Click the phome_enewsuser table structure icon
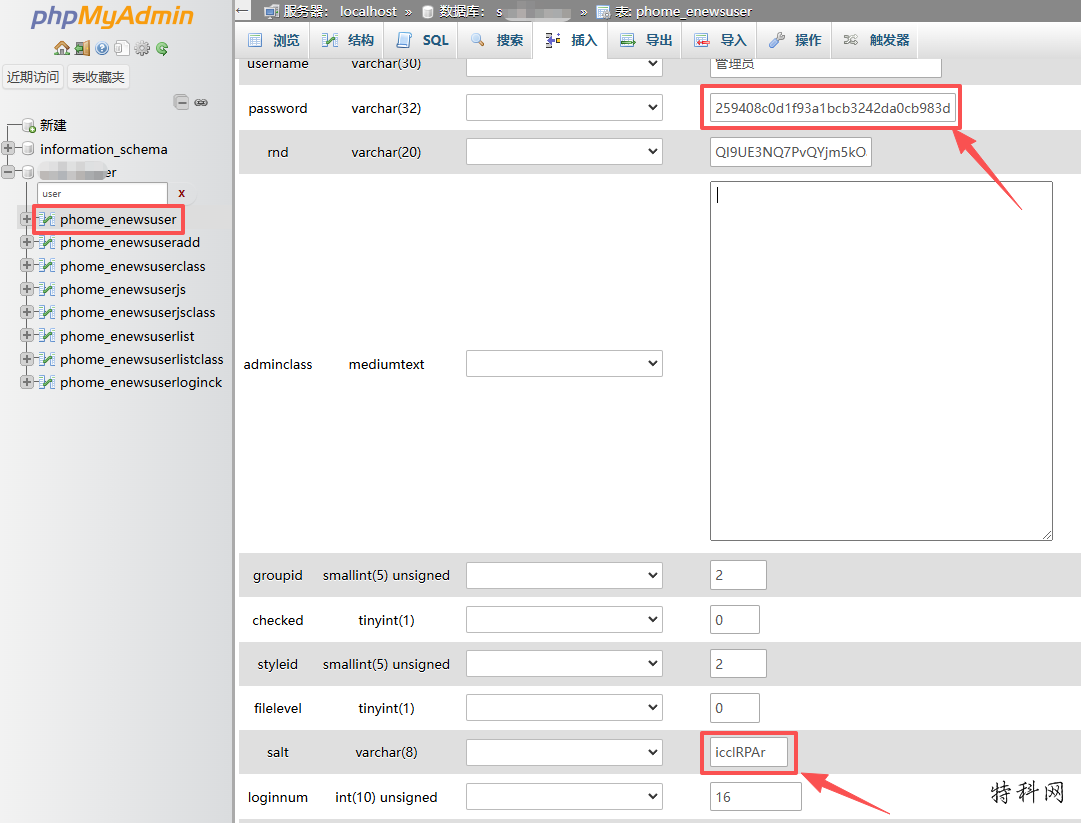Image resolution: width=1081 pixels, height=823 pixels. click(x=47, y=219)
